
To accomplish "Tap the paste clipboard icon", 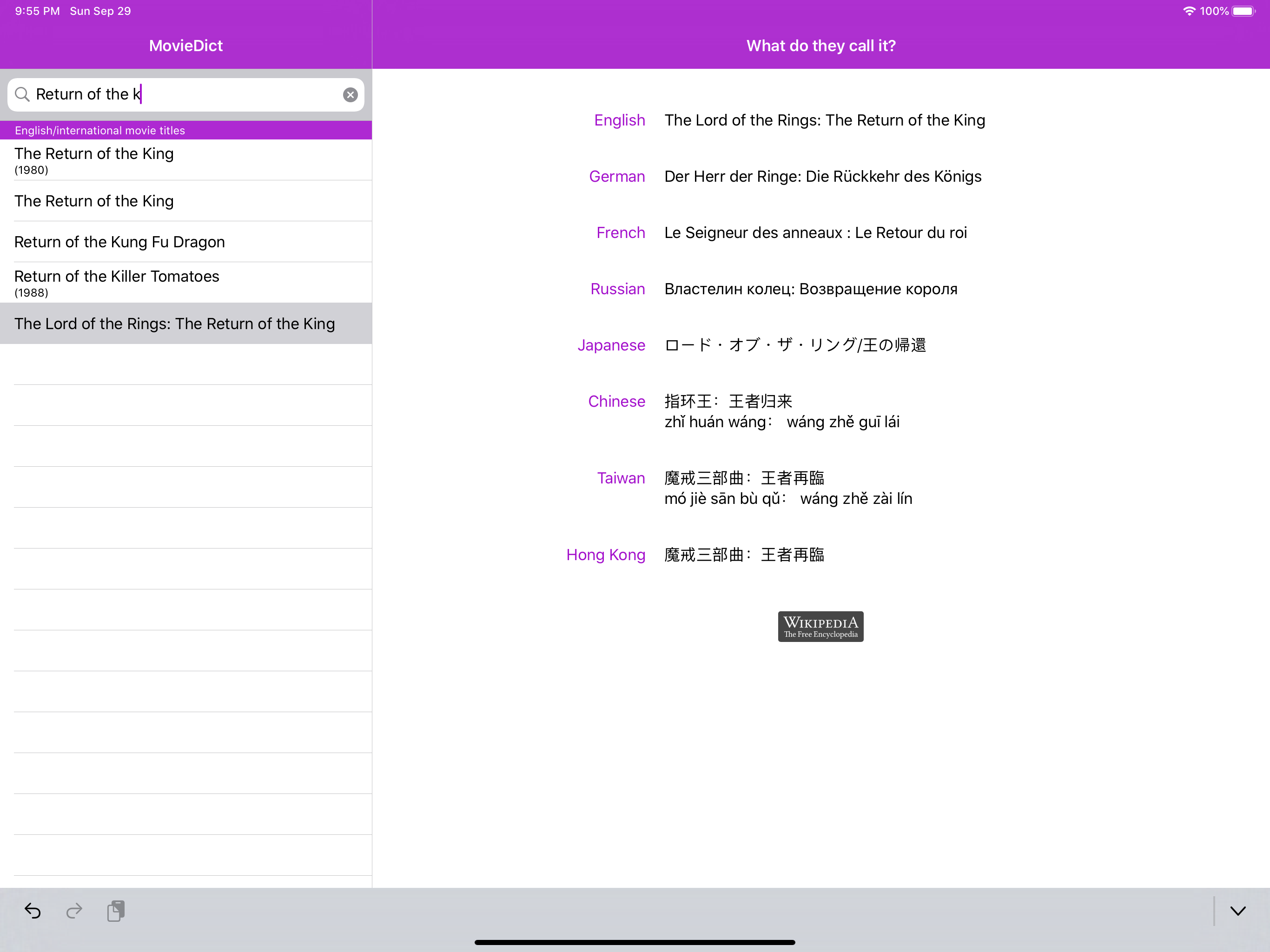I will (x=116, y=911).
